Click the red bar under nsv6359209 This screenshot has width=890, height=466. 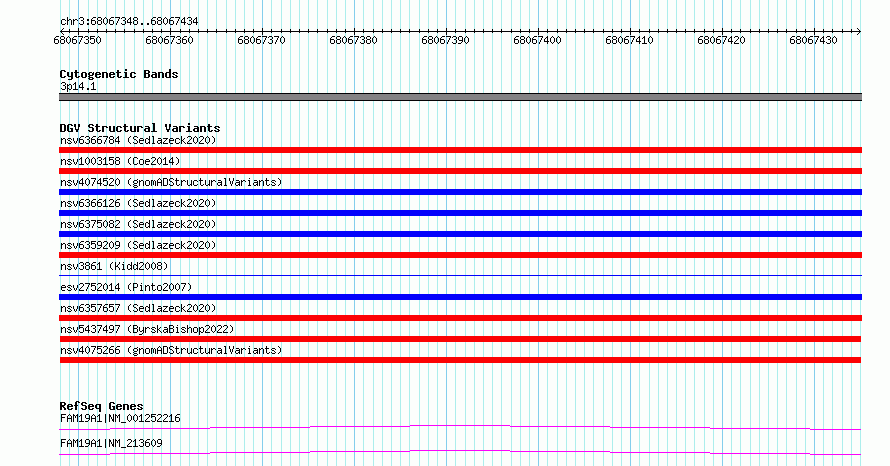click(460, 255)
